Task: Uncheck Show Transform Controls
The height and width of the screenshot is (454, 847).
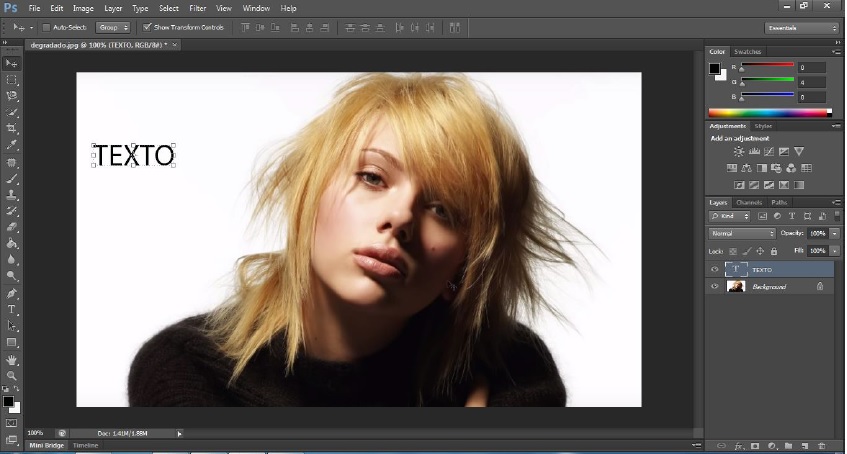Action: click(x=147, y=27)
